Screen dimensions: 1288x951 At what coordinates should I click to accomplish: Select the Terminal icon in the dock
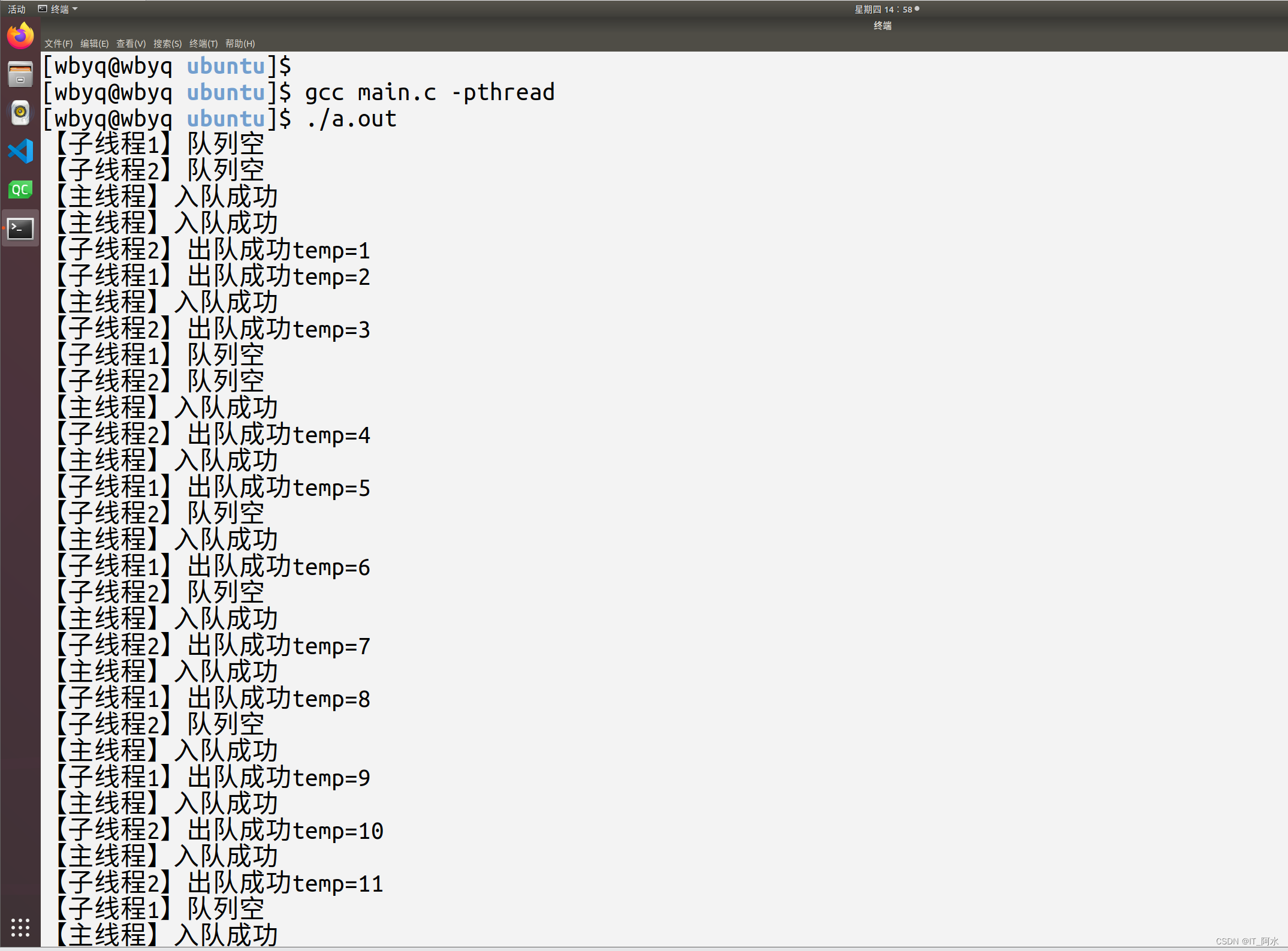(x=20, y=228)
